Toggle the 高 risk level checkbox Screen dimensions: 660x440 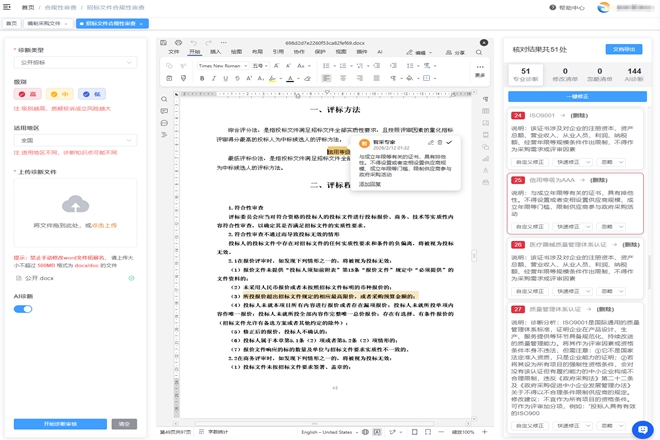pos(27,94)
